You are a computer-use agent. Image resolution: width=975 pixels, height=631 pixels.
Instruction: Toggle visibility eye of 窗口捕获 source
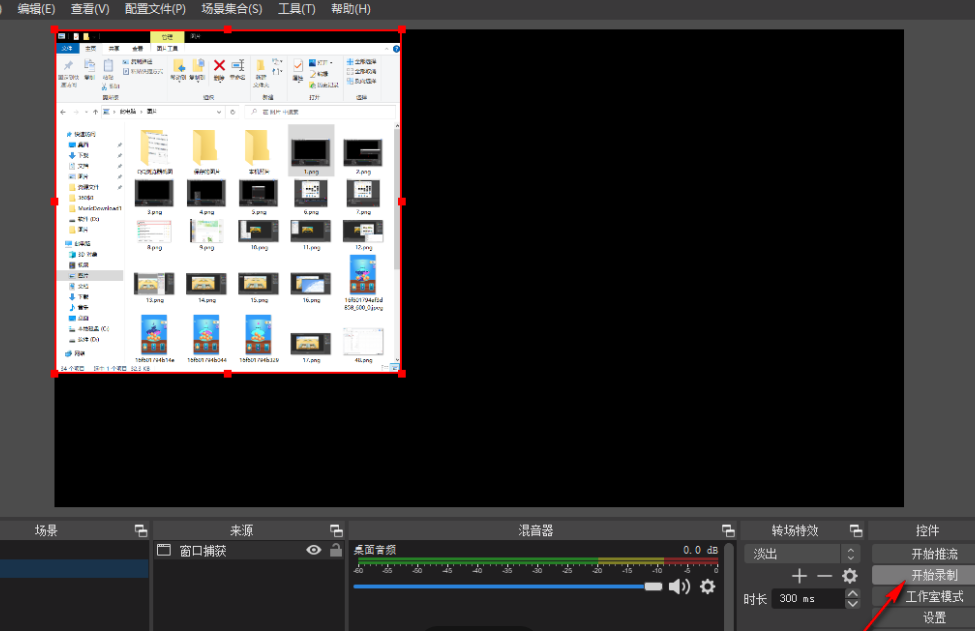(x=314, y=550)
